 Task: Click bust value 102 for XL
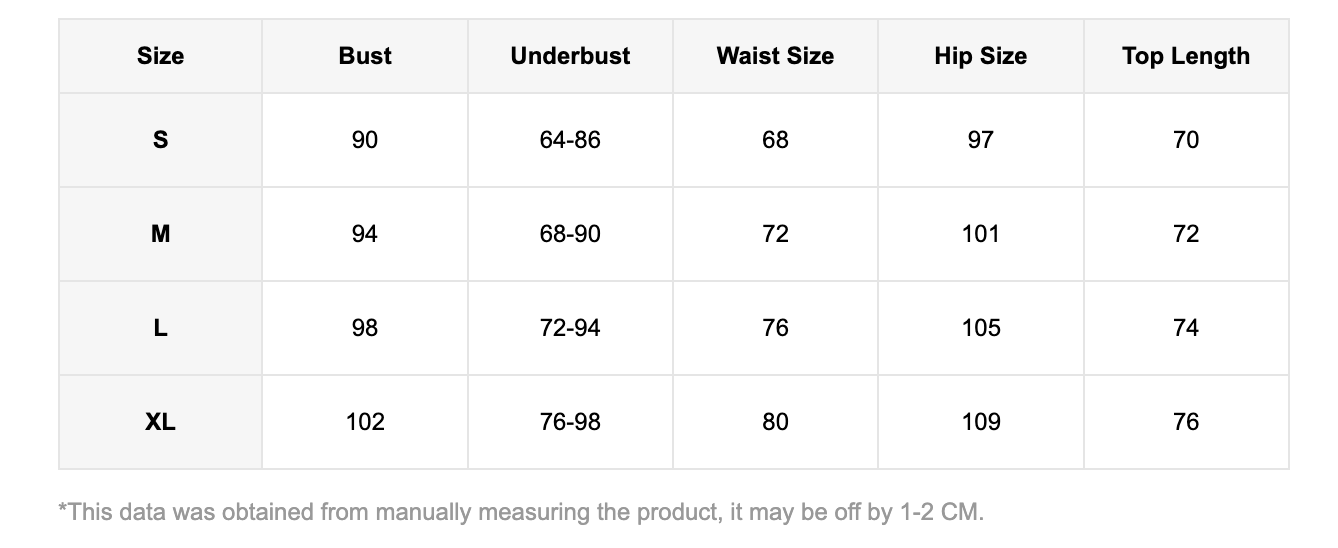tap(365, 422)
